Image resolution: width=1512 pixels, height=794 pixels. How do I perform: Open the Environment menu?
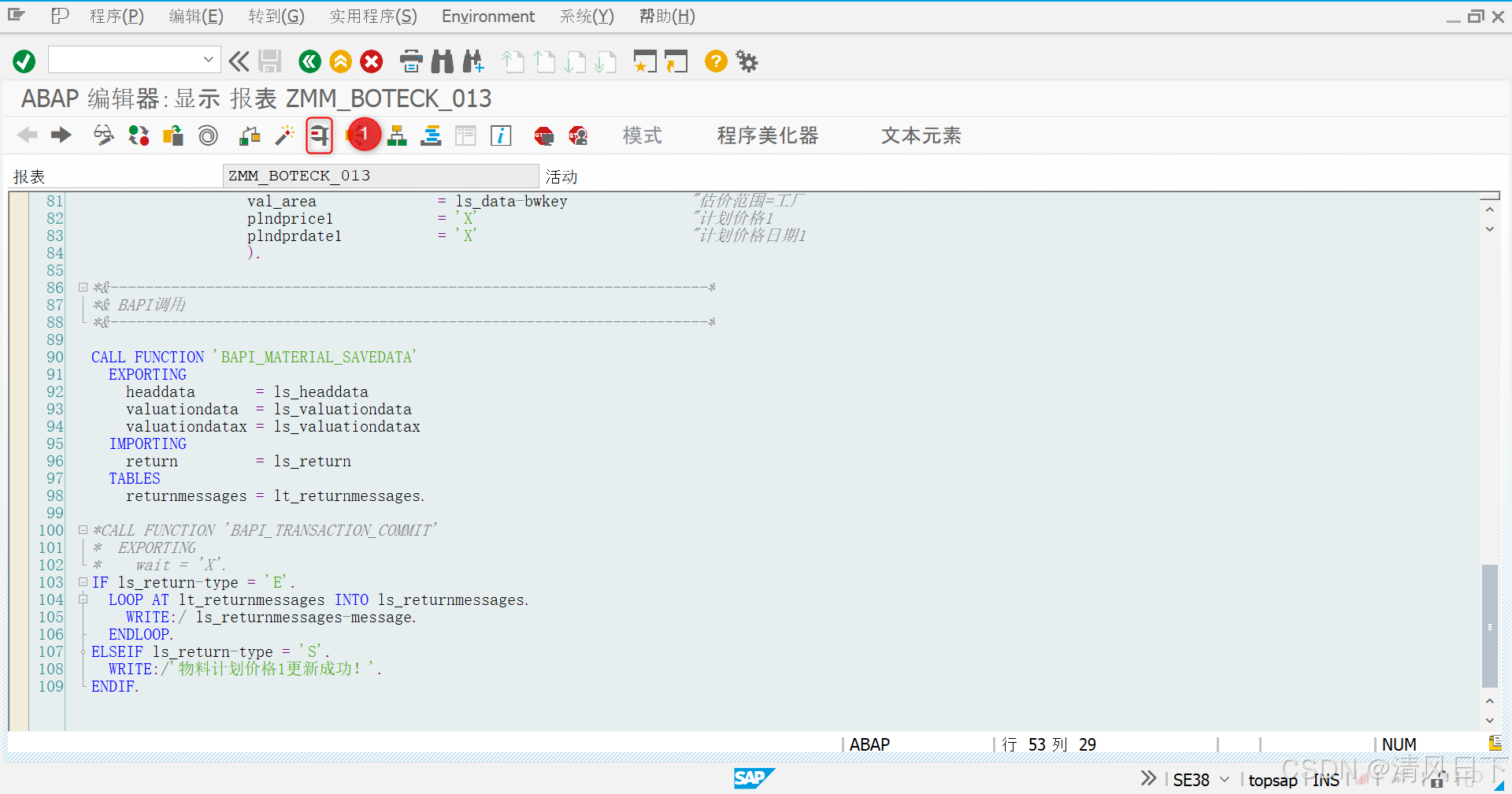pos(487,16)
